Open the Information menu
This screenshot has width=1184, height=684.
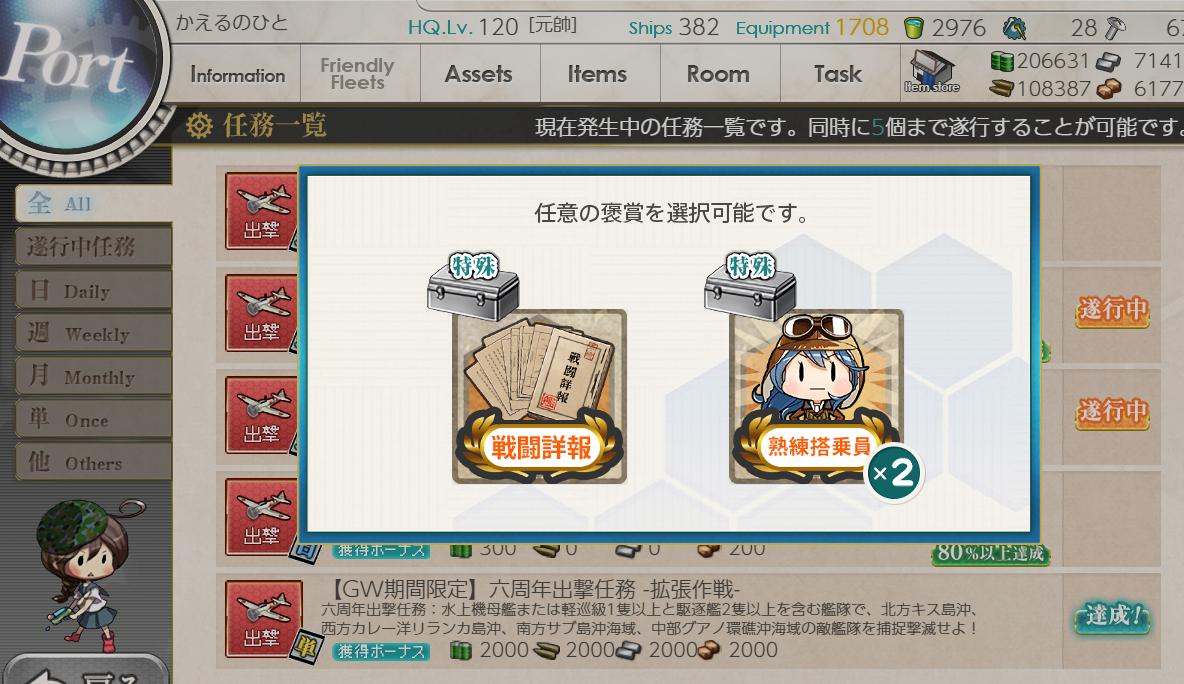[x=237, y=74]
